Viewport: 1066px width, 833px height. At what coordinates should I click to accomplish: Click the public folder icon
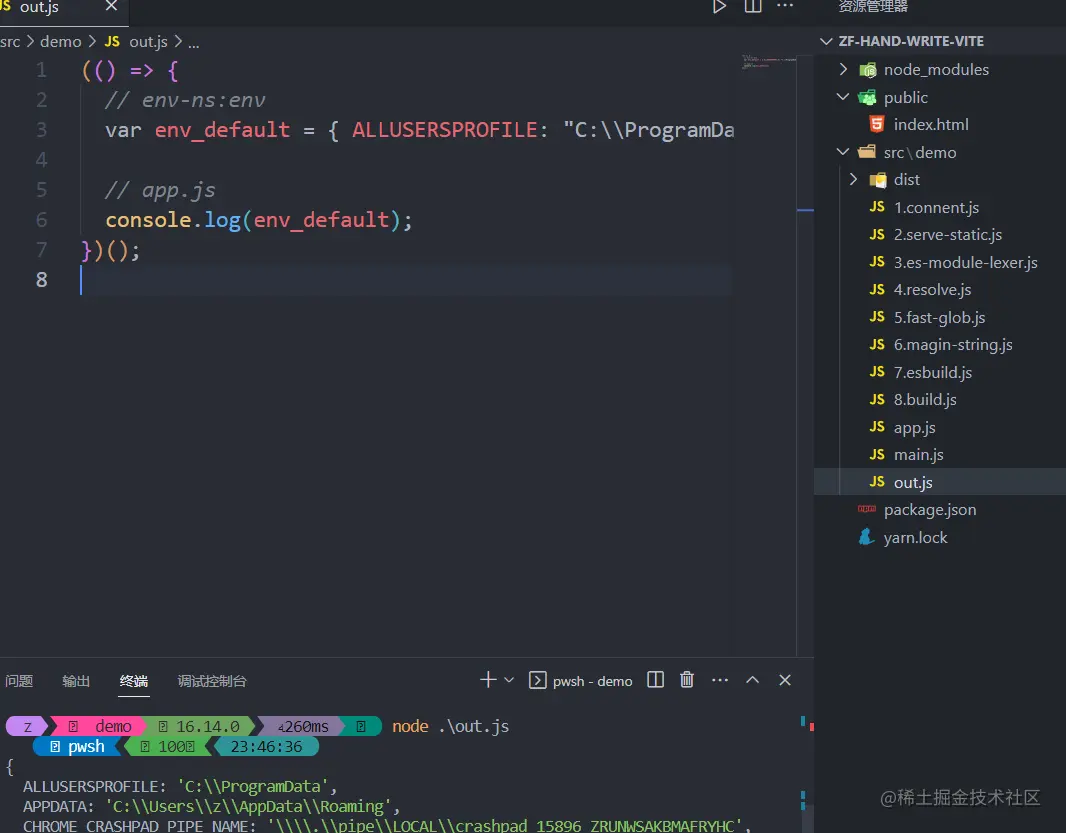point(867,97)
